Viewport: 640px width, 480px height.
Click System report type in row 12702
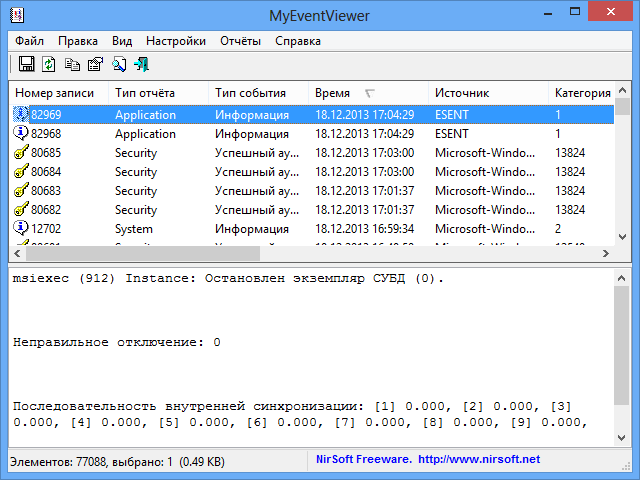coord(134,229)
